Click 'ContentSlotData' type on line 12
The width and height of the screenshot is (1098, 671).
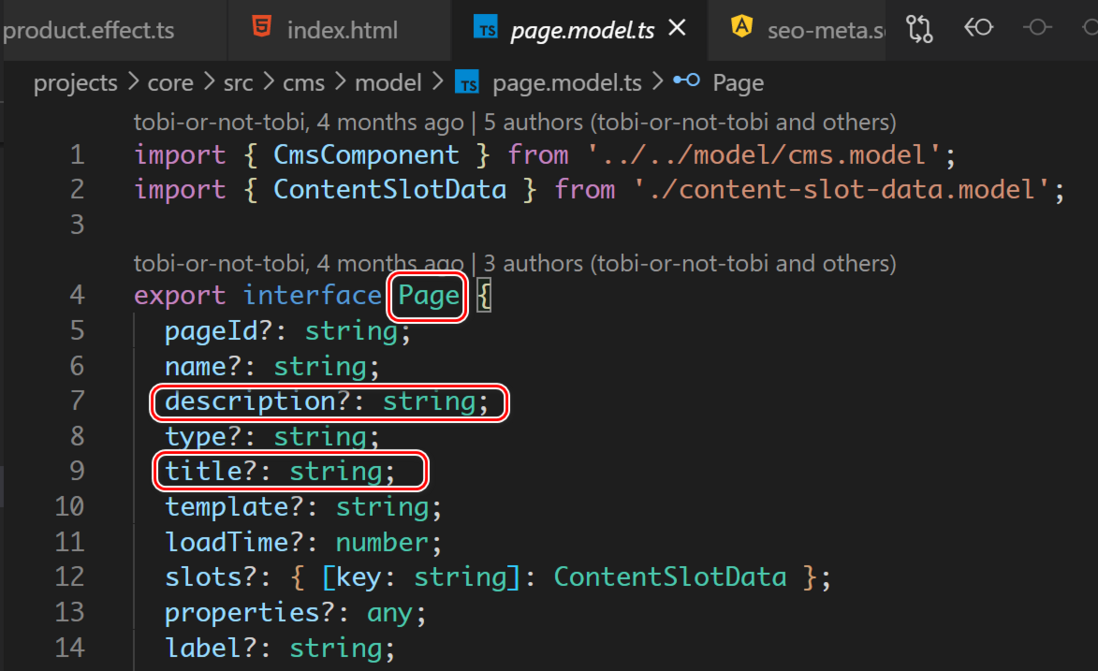click(x=670, y=577)
